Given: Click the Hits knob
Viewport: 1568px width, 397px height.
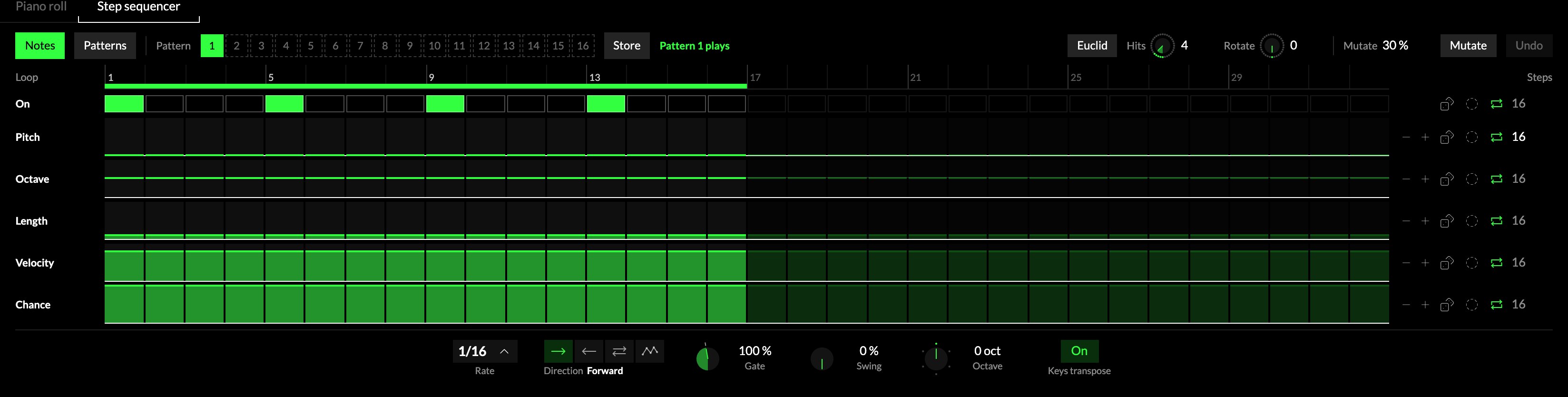Looking at the screenshot, I should click(1162, 46).
